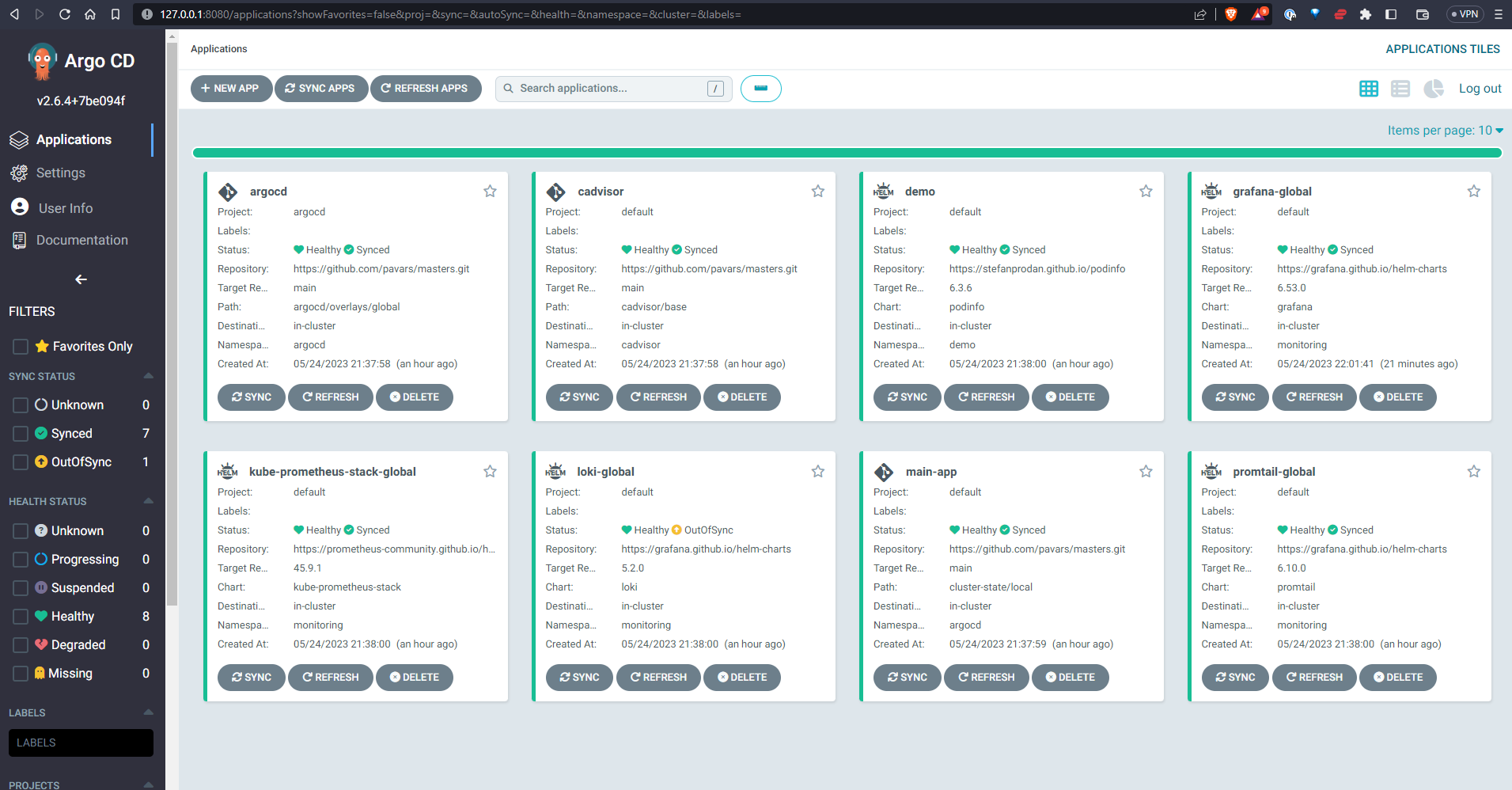This screenshot has width=1512, height=790.
Task: Refresh the grafana-global application
Action: click(x=1314, y=397)
